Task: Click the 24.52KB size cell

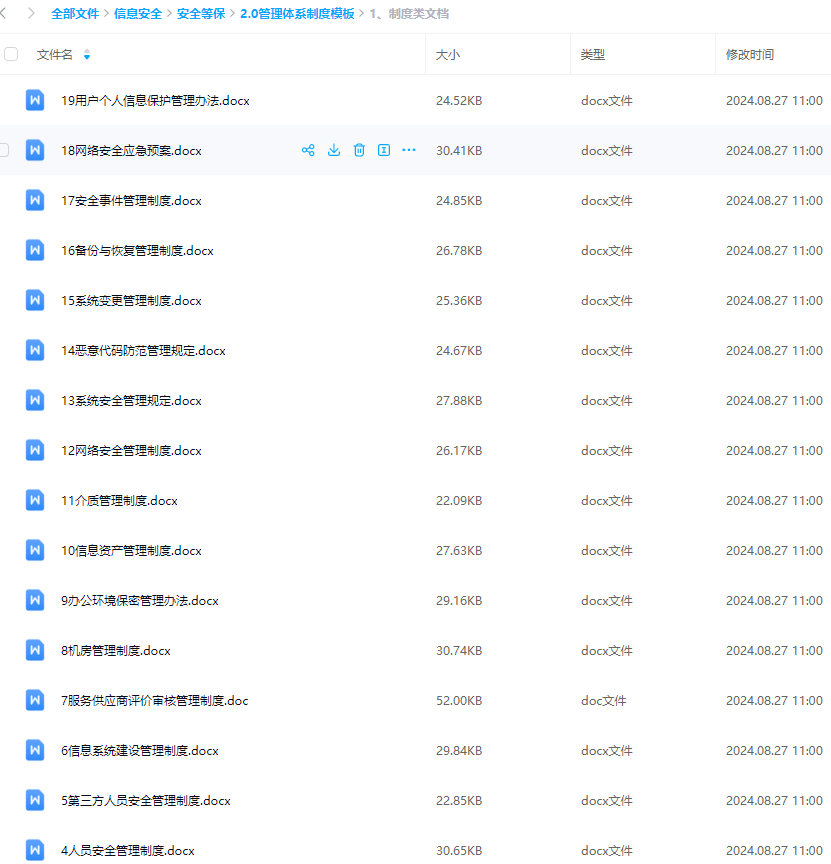Action: pyautogui.click(x=459, y=100)
